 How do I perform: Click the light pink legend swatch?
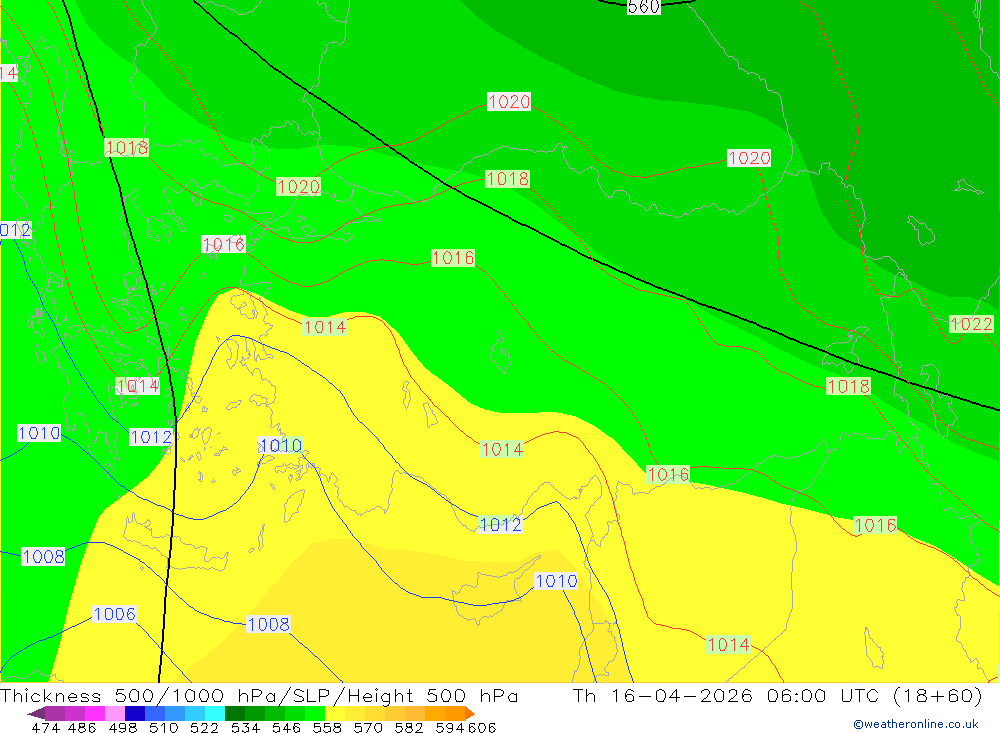pyautogui.click(x=115, y=713)
